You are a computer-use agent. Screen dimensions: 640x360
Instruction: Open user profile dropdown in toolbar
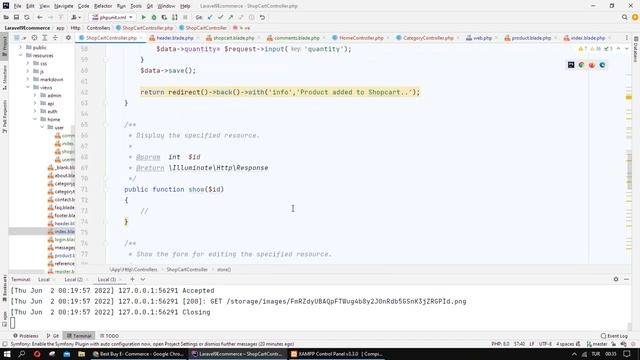pos(76,18)
